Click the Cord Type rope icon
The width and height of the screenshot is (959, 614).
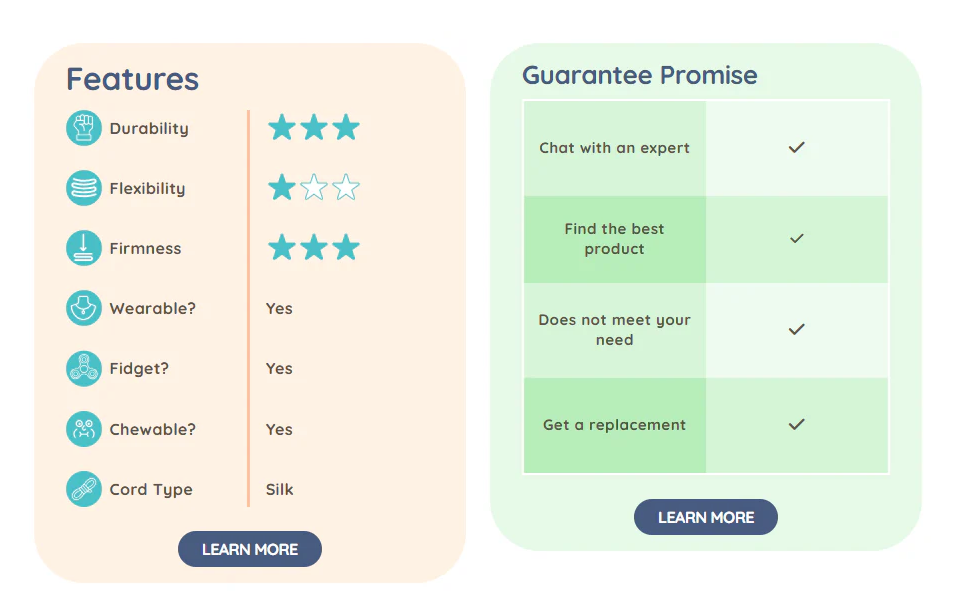coord(84,489)
